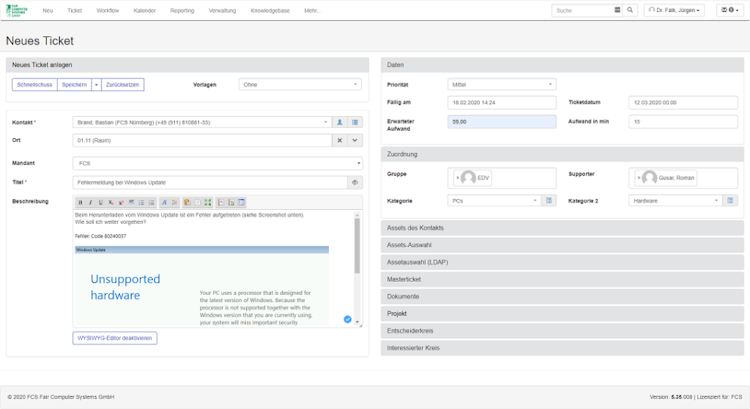Click the eye icon next to Titel field

(355, 182)
